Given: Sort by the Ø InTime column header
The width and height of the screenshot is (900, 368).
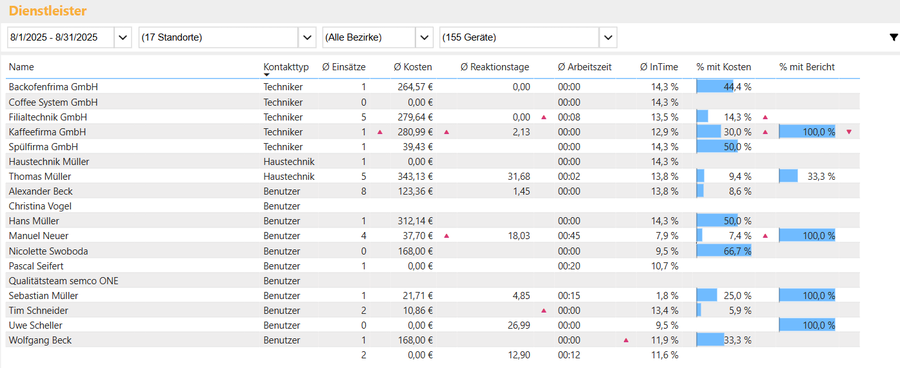Looking at the screenshot, I should coord(659,67).
